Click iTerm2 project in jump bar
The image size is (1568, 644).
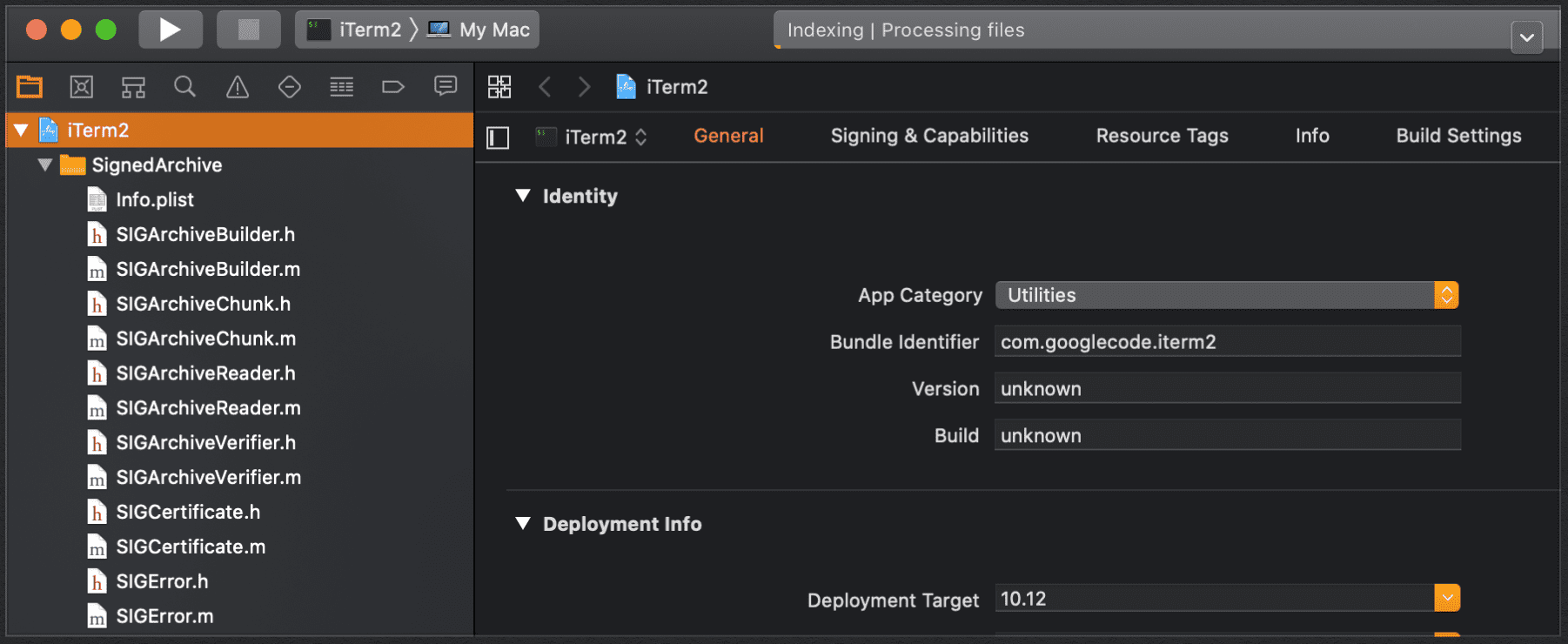coord(662,86)
